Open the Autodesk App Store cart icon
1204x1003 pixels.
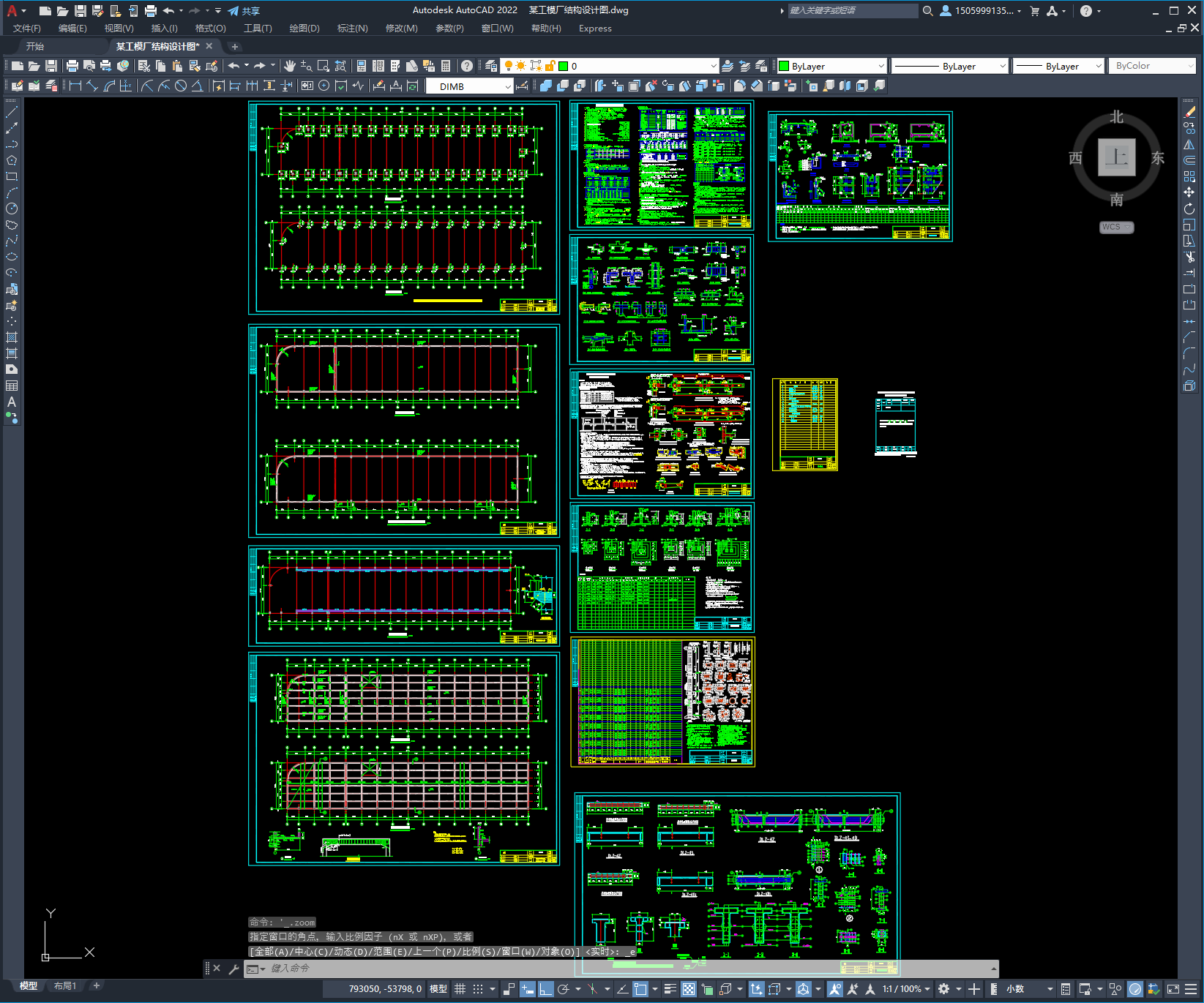[1034, 11]
